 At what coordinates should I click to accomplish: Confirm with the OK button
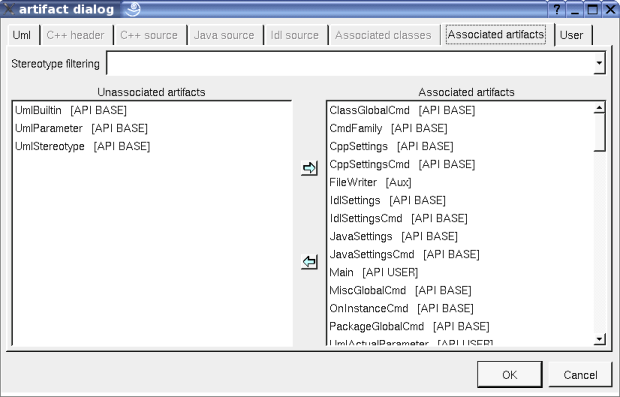point(510,374)
